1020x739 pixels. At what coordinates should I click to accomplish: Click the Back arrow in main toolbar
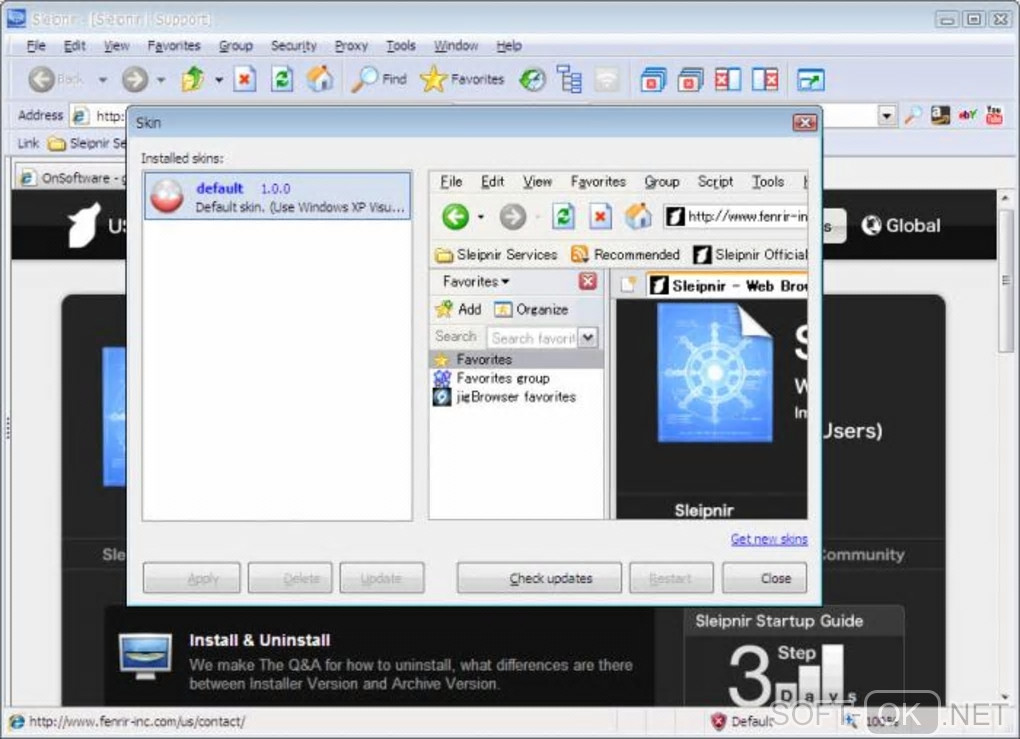pos(42,79)
